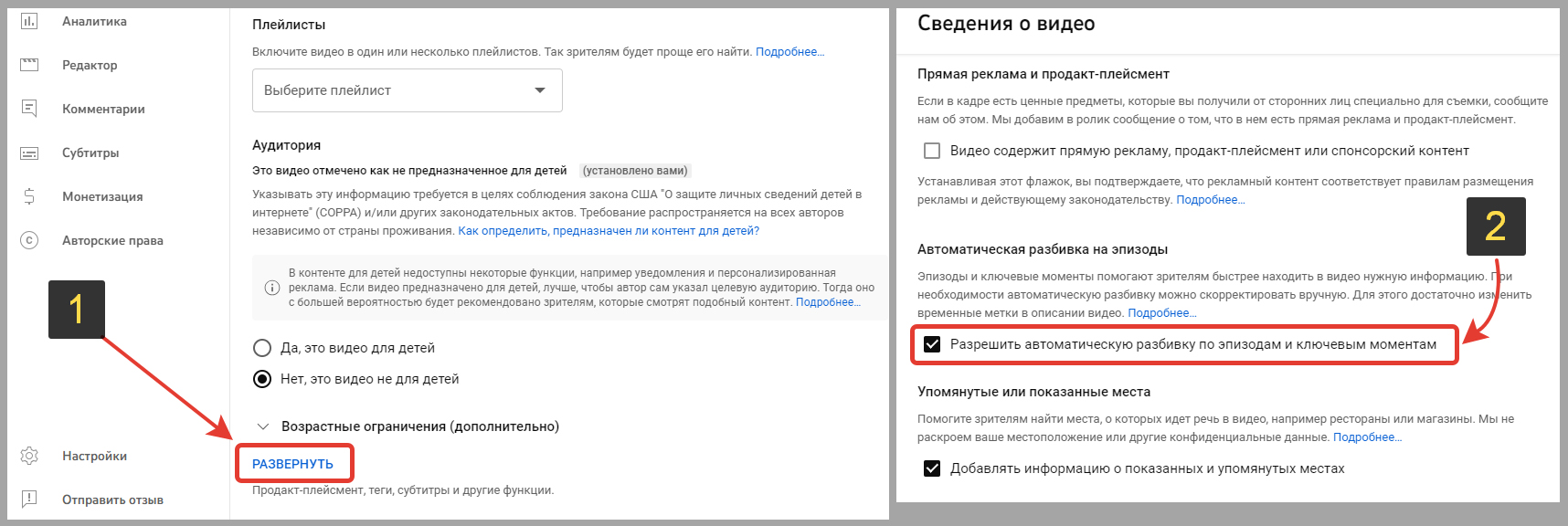Viewport: 1568px width, 526px height.
Task: Check the paid promotion product placement checkbox
Action: 932,151
